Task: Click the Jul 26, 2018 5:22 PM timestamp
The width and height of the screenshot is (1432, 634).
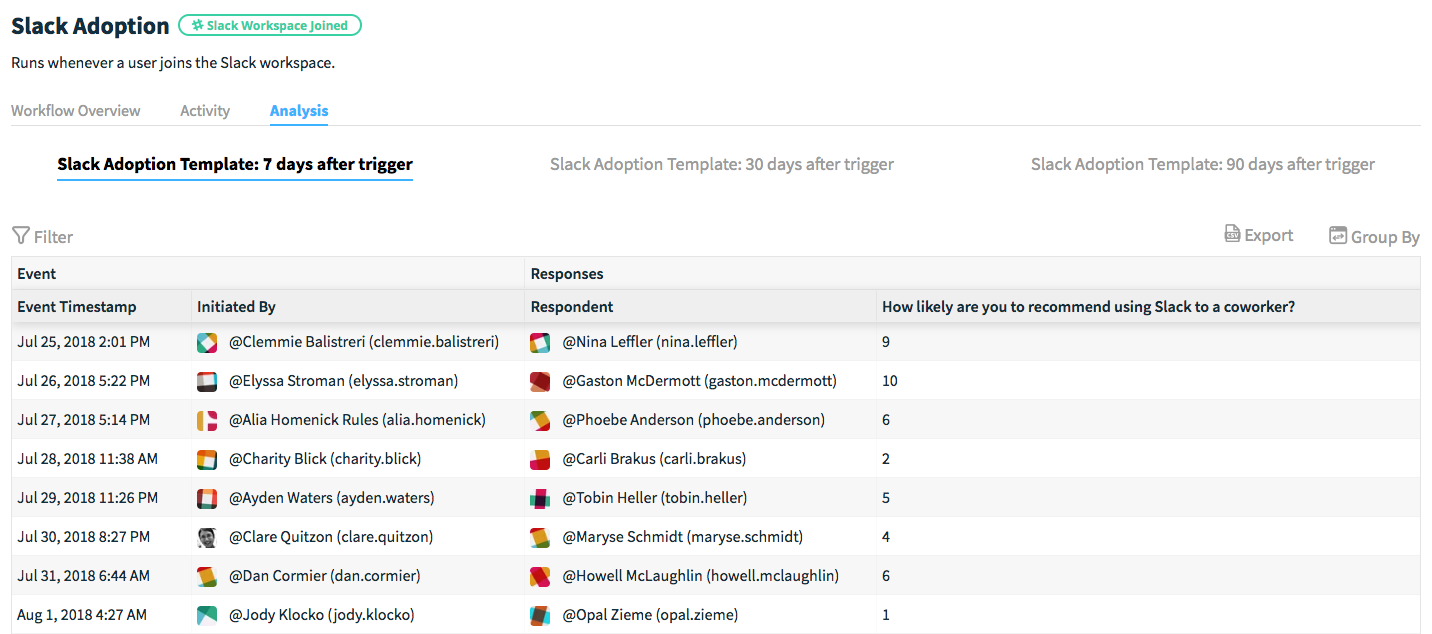Action: (x=84, y=381)
